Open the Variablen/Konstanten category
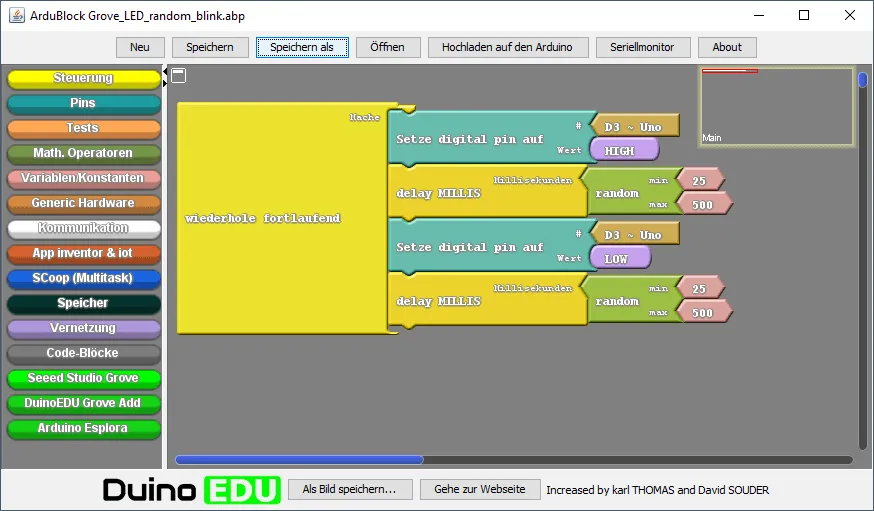Viewport: 874px width, 511px height. point(83,178)
